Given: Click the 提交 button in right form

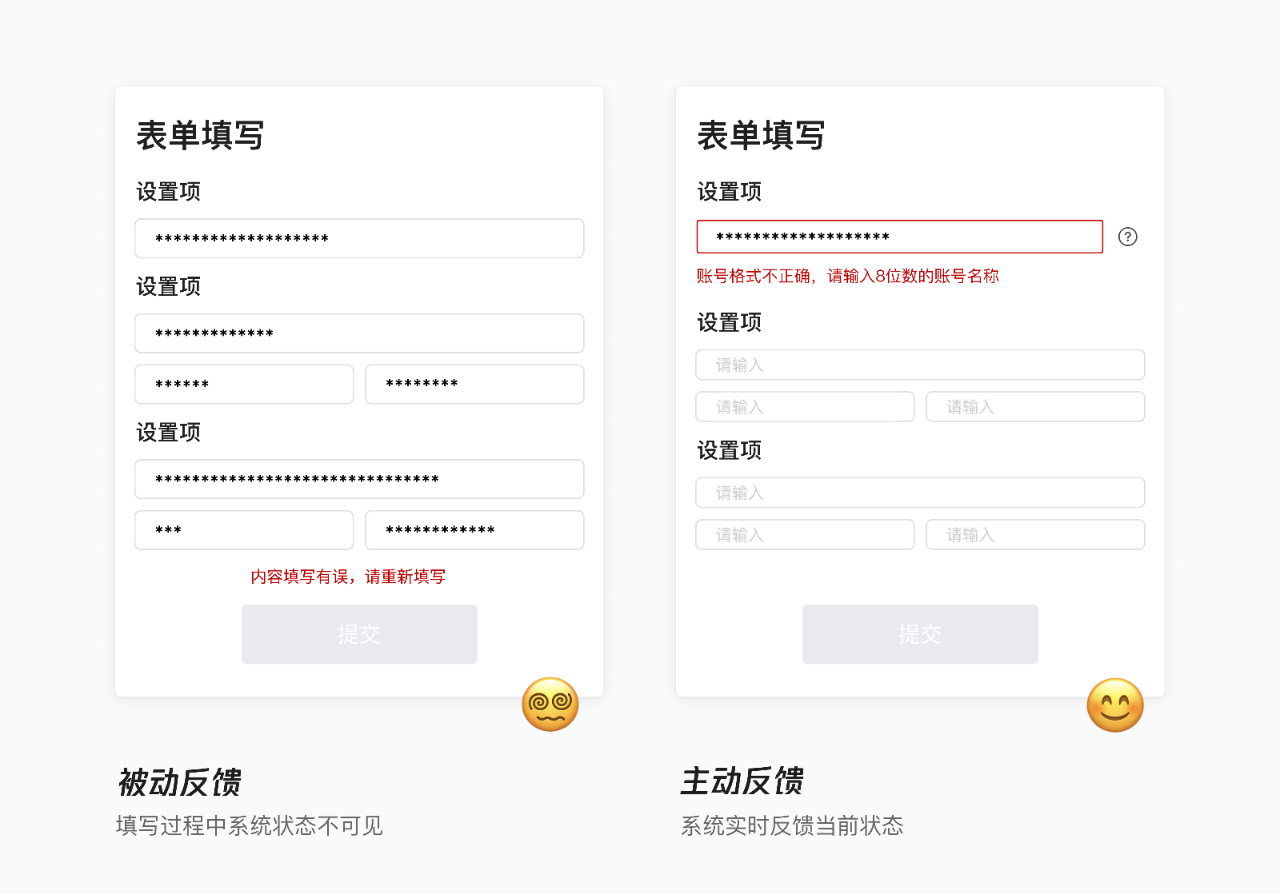Looking at the screenshot, I should [x=920, y=634].
